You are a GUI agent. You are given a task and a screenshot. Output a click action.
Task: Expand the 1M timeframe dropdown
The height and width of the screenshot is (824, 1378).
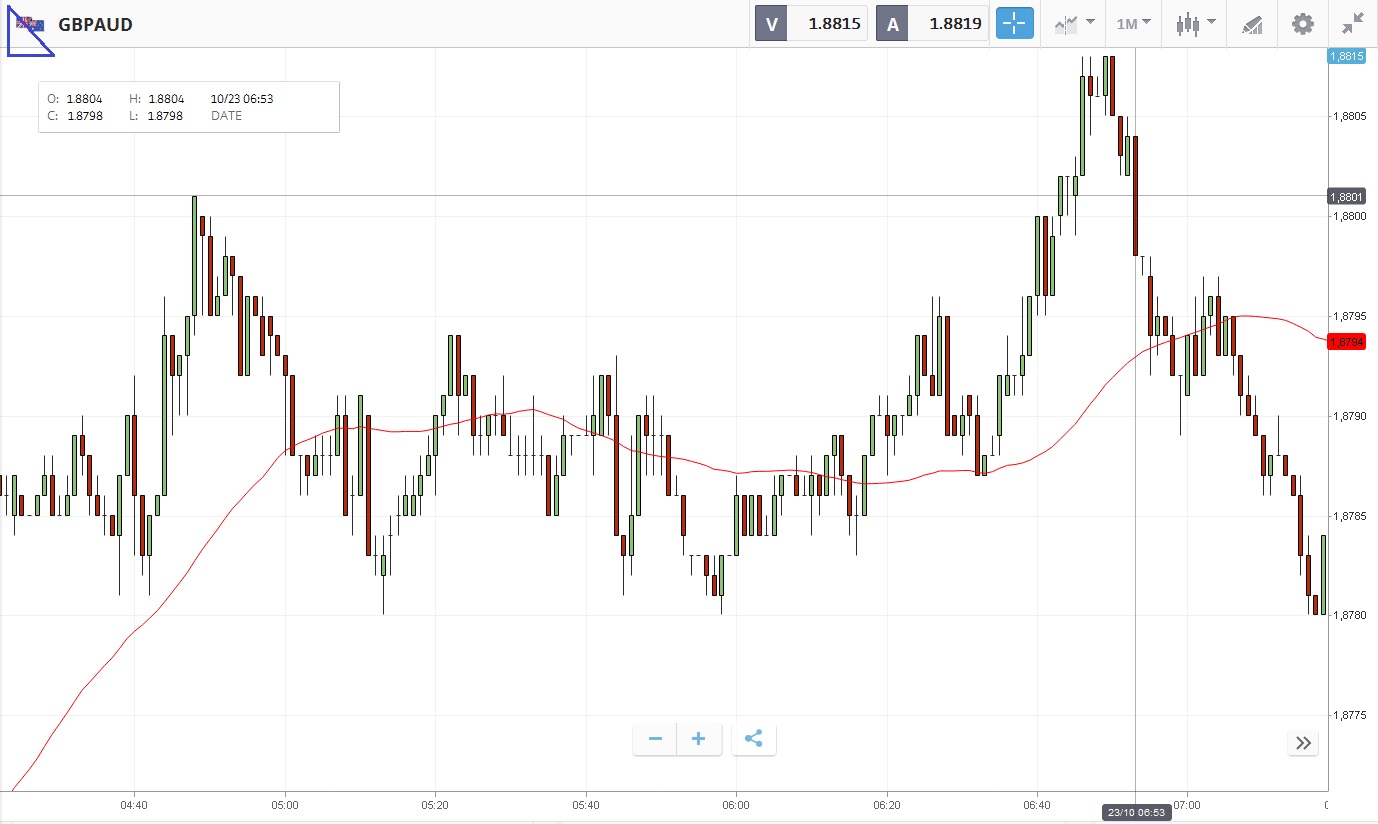(x=1133, y=24)
